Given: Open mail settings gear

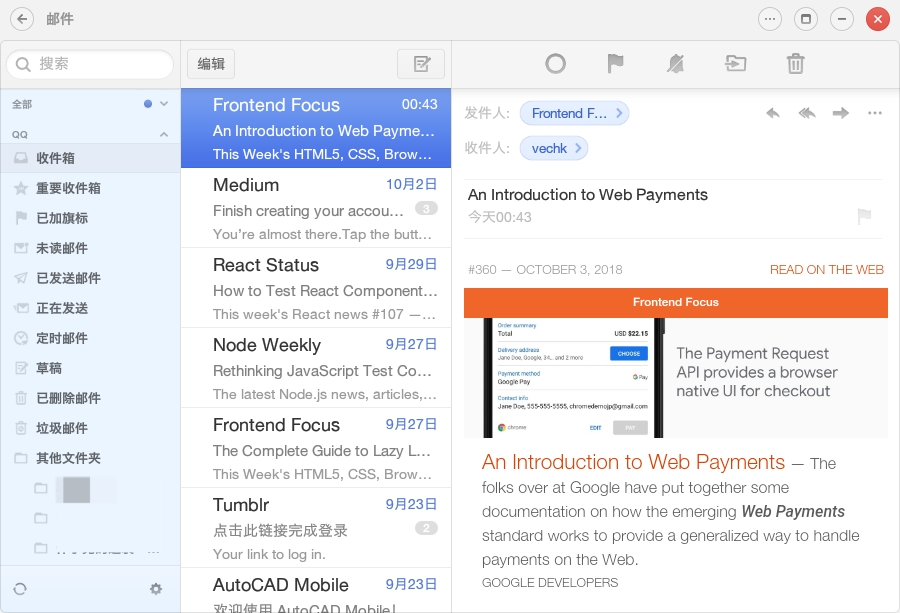Looking at the screenshot, I should click(x=156, y=589).
